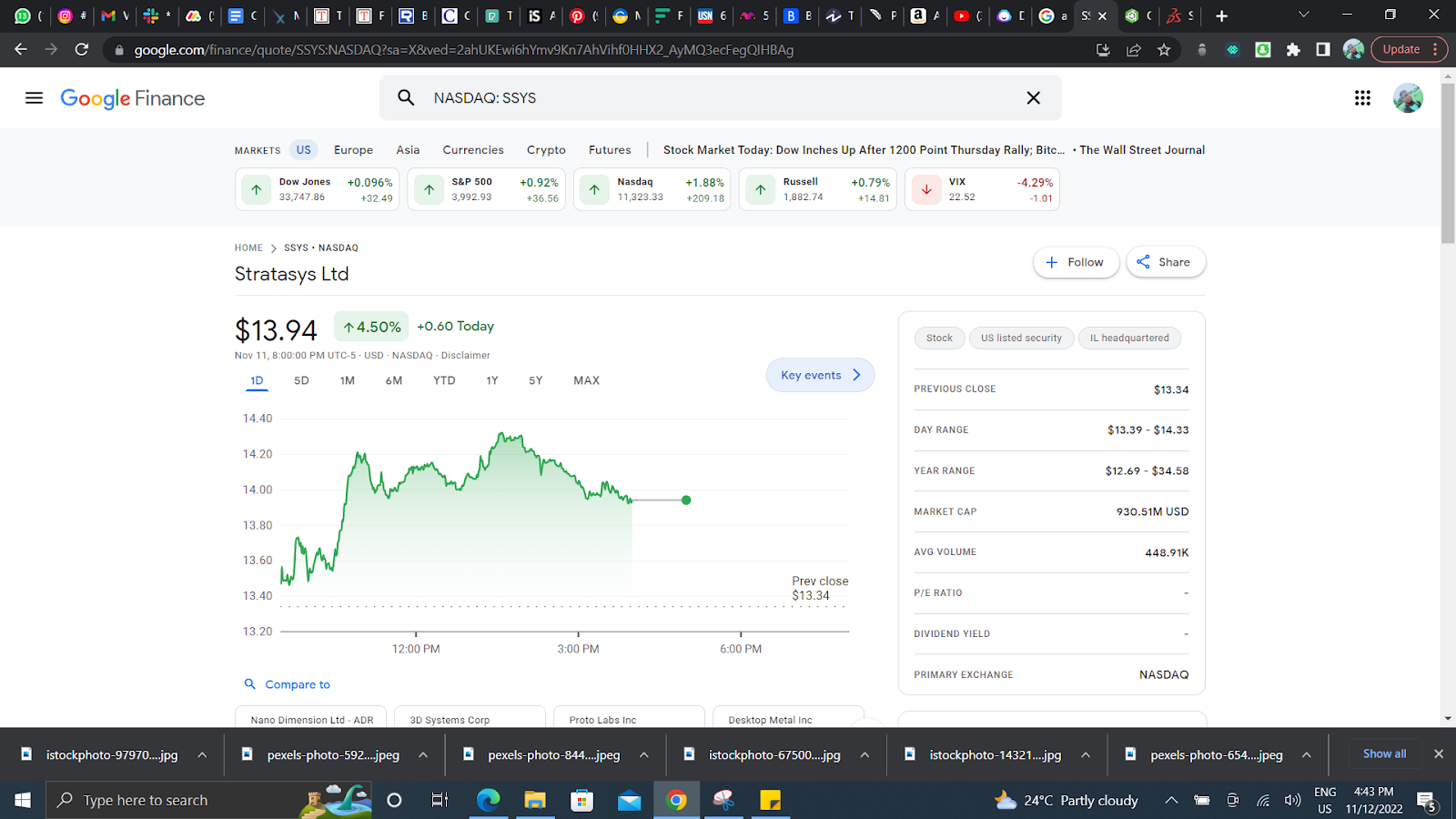Click the Disclaimer link under the price
Screen dimensions: 1456x819
465,356
